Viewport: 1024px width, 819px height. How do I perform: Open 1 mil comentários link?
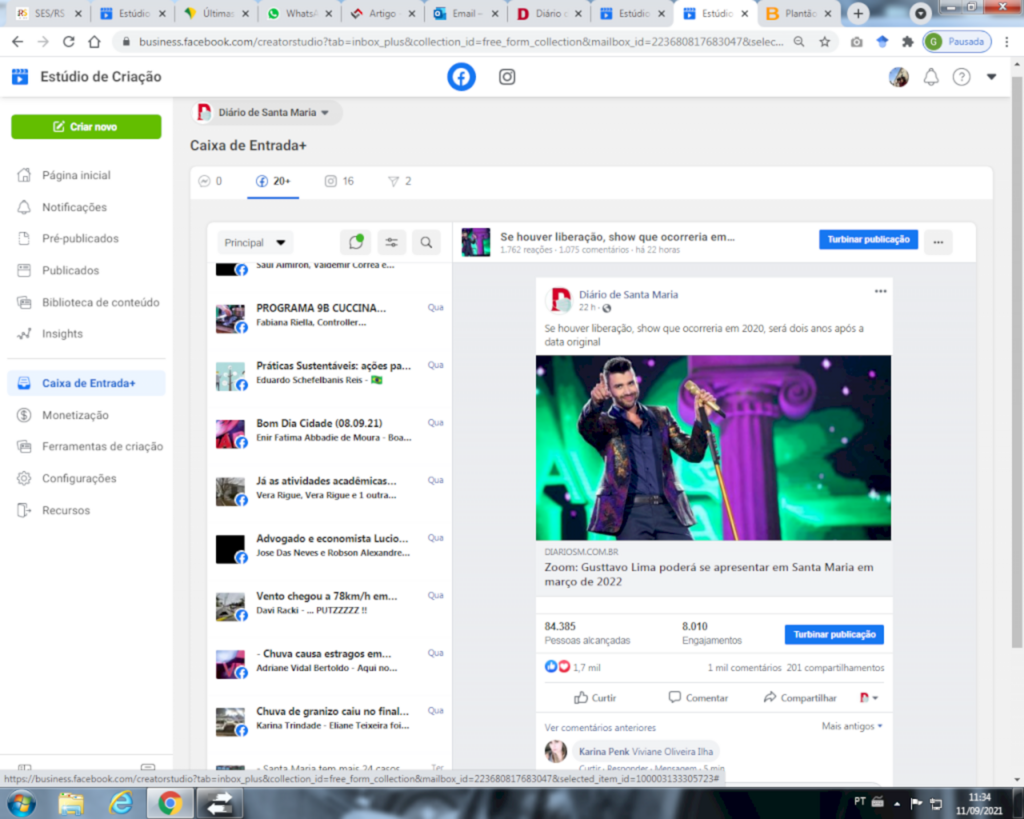pyautogui.click(x=744, y=668)
